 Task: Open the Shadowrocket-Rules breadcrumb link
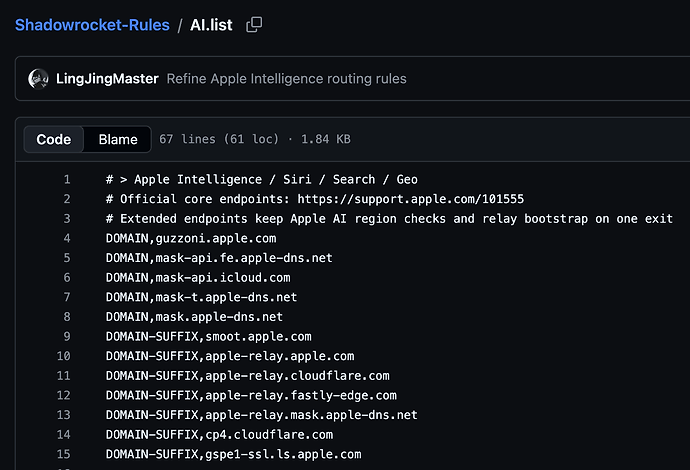(92, 25)
